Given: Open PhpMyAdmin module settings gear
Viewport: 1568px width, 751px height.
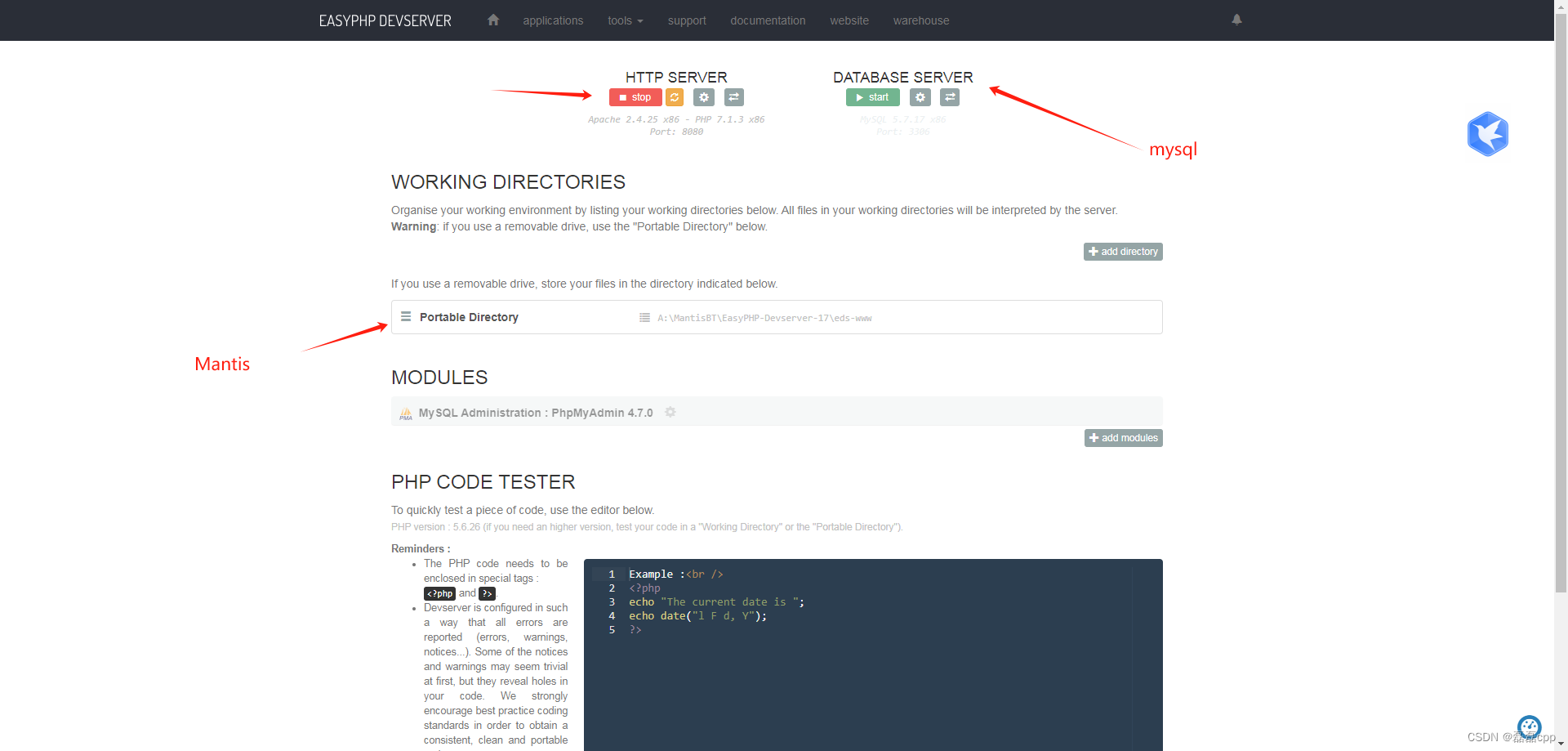Looking at the screenshot, I should coord(670,412).
